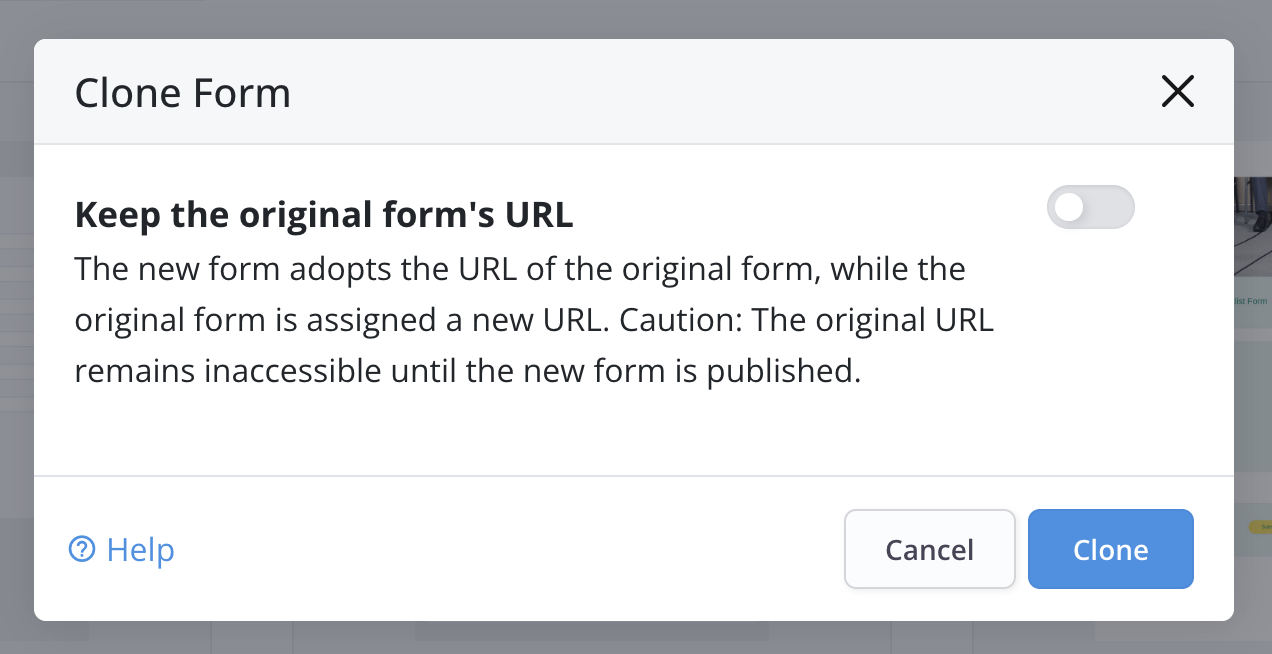Image resolution: width=1272 pixels, height=654 pixels.
Task: Click the dimmed form thumbnail photo behind dialog
Action: click(x=1252, y=225)
